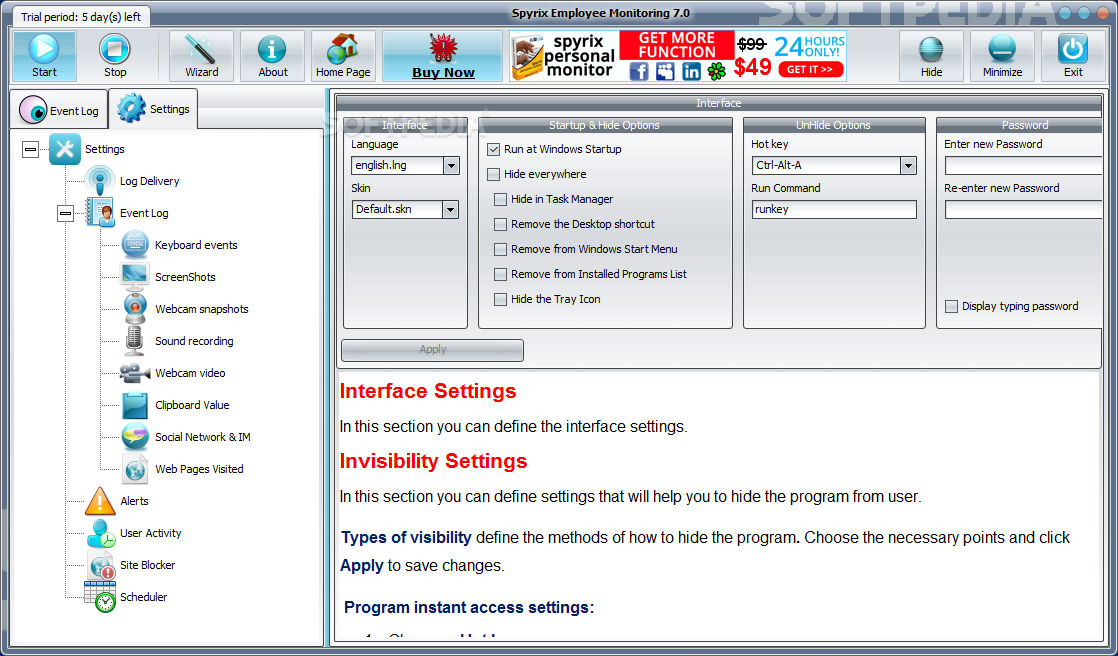Click GET IT button in advertisement

click(810, 69)
